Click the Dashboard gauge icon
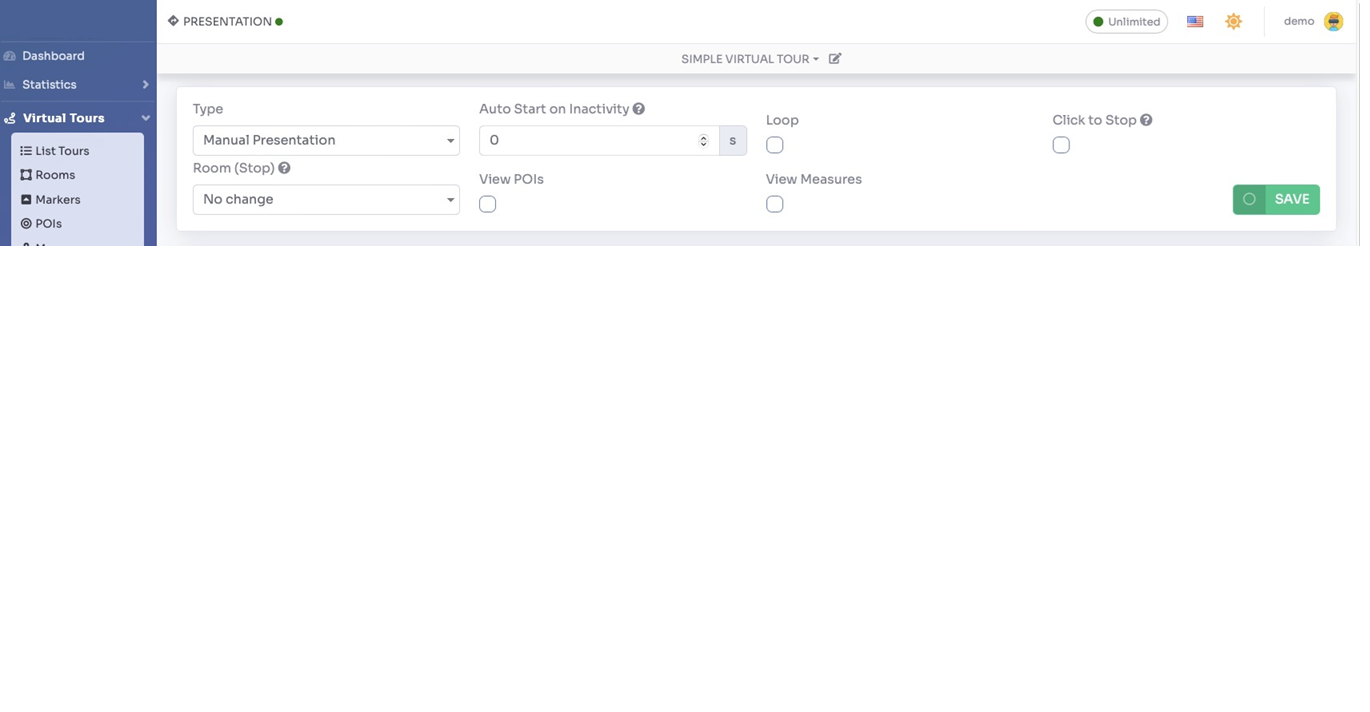 click(x=10, y=56)
